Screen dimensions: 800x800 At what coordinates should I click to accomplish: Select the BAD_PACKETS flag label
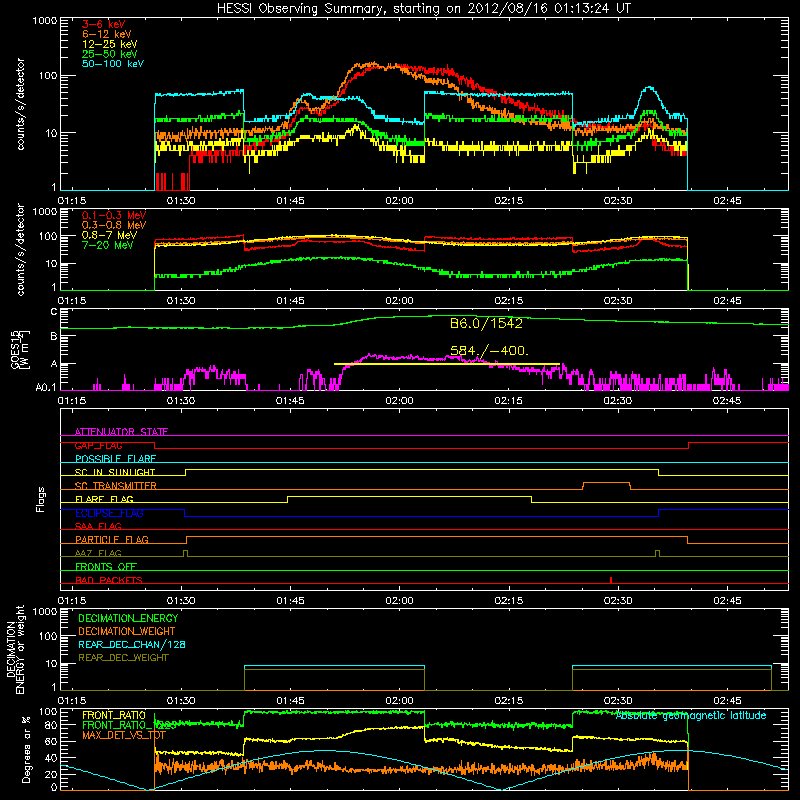coord(109,580)
